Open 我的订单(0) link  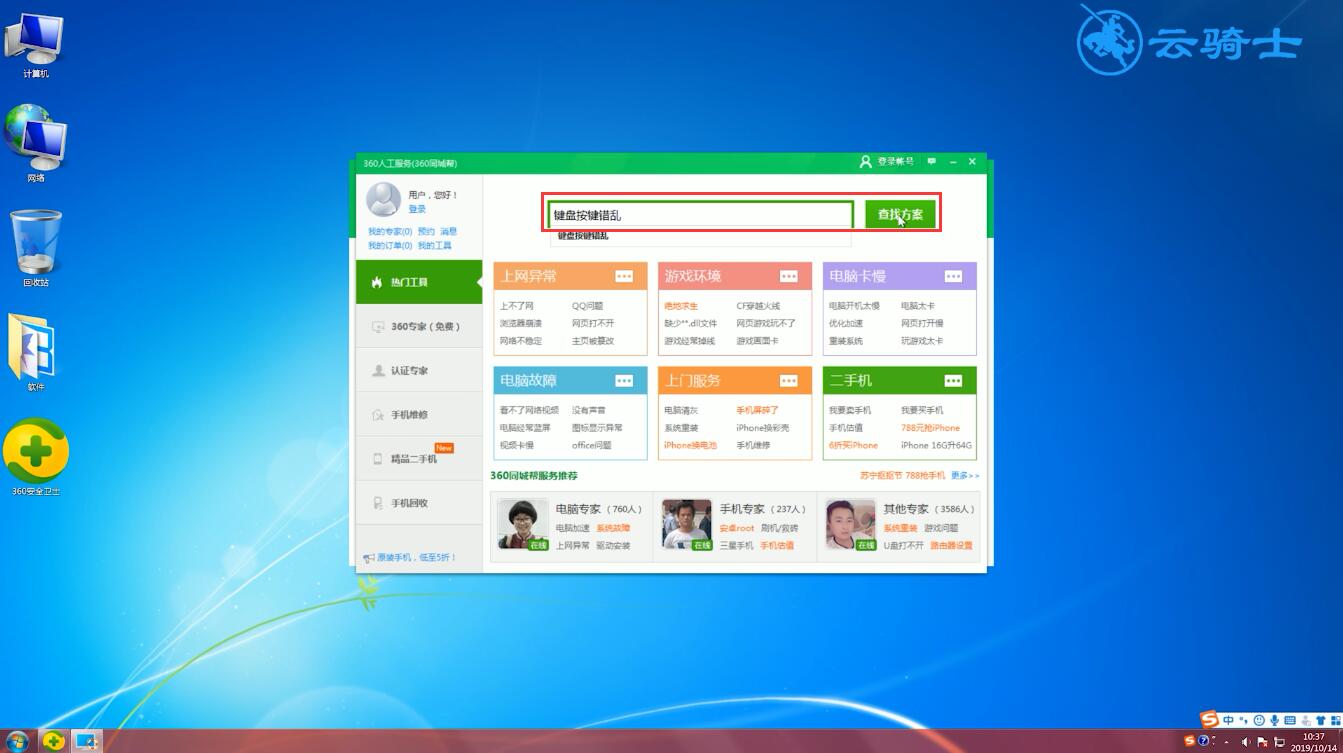pos(390,245)
